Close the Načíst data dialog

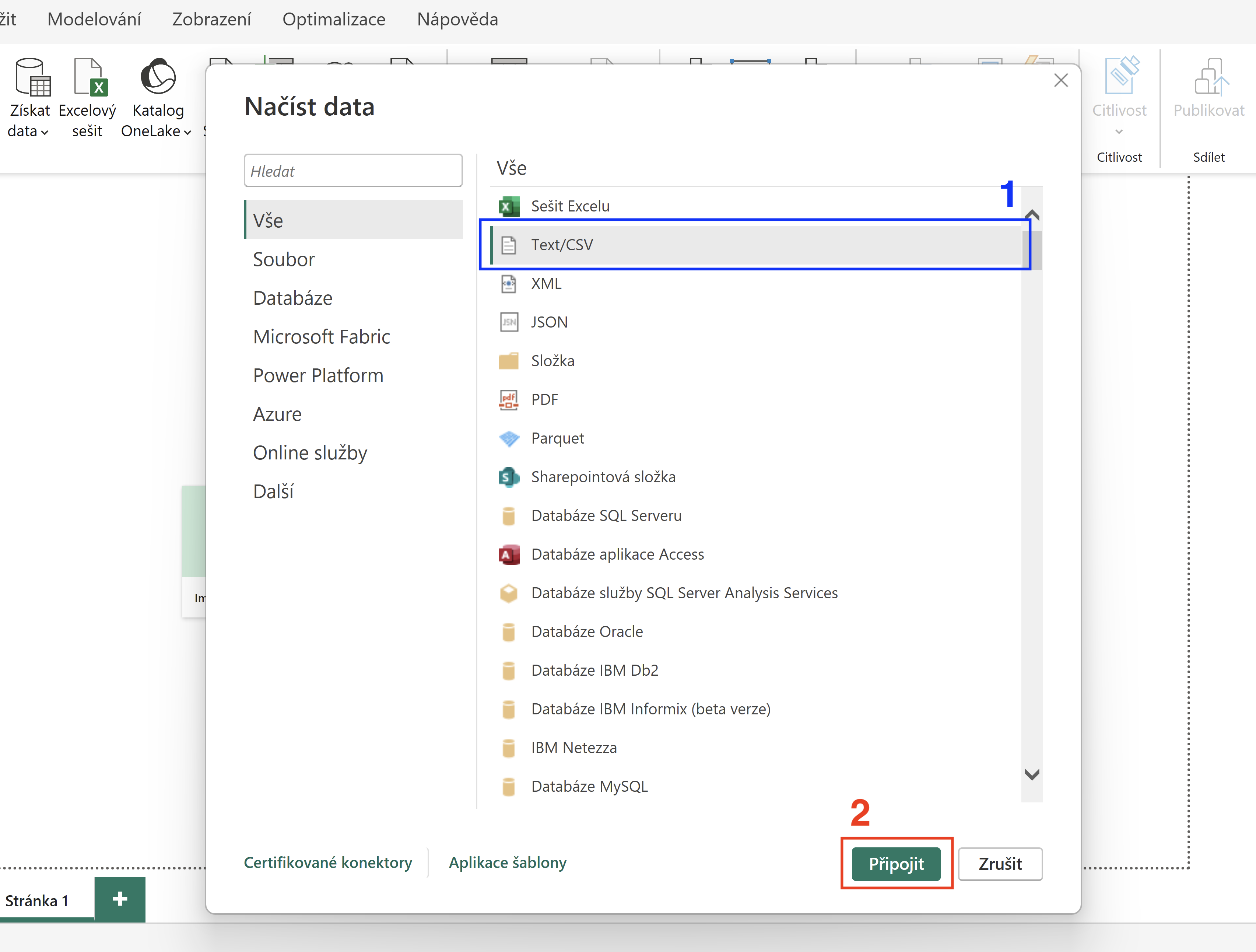(x=1061, y=80)
